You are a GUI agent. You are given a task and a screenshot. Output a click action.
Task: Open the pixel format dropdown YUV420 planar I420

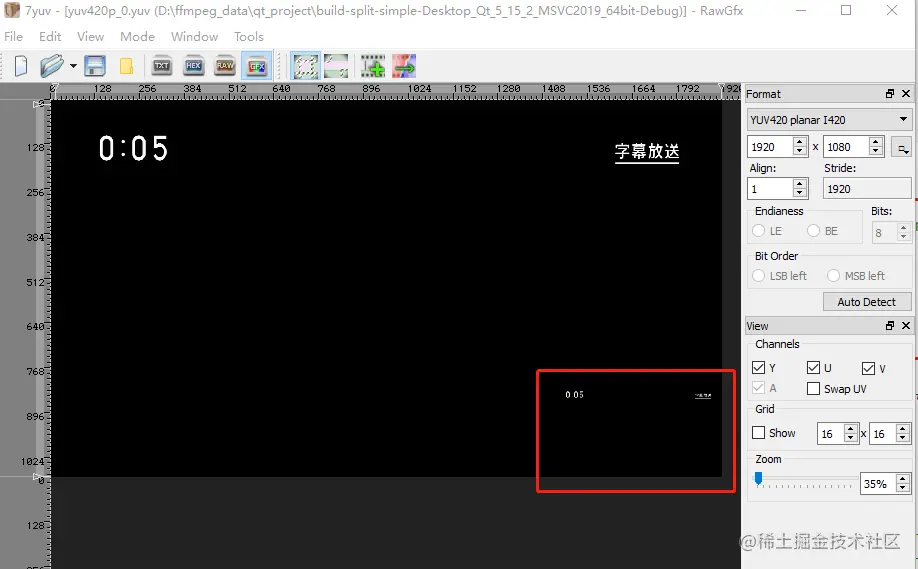830,119
